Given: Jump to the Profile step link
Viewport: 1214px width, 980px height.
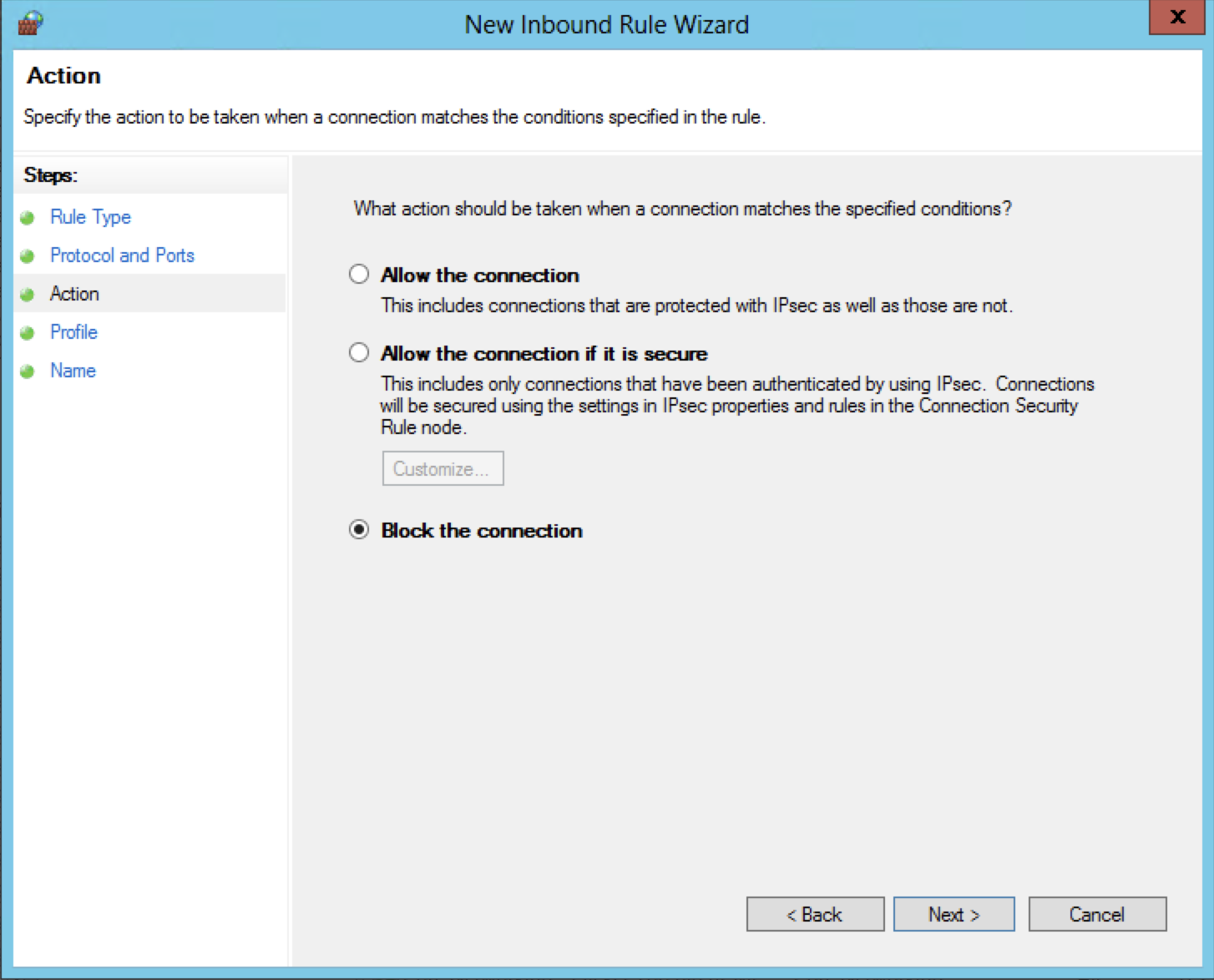Looking at the screenshot, I should coord(73,332).
